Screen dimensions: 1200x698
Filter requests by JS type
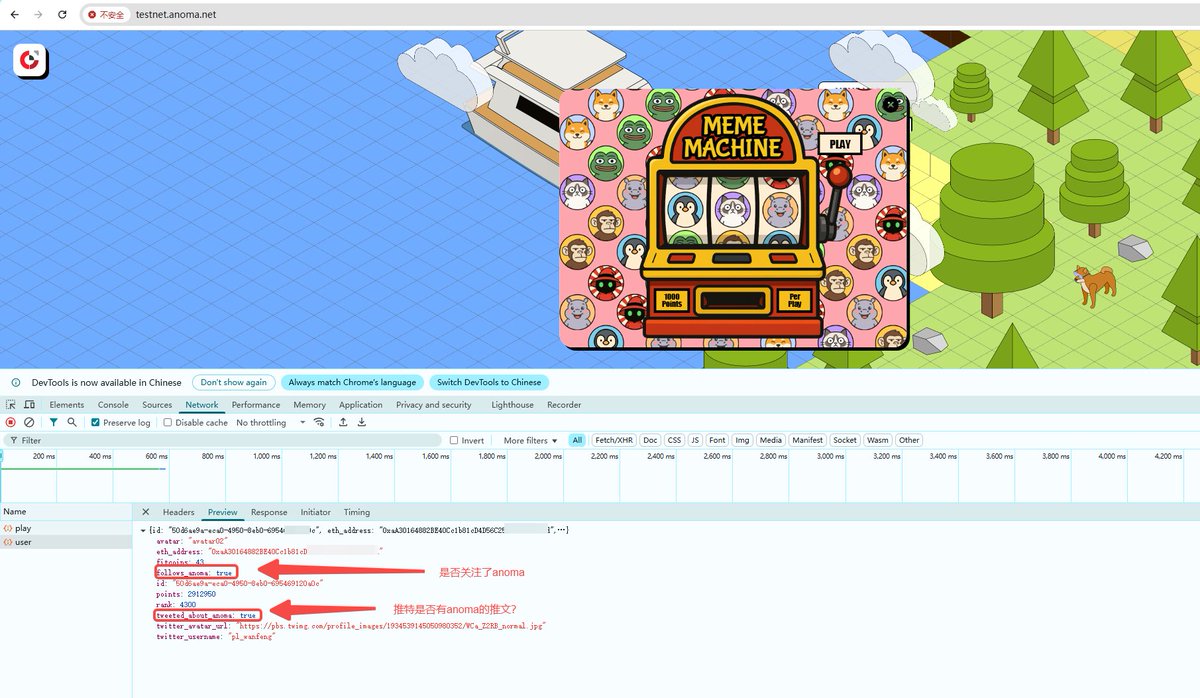(x=695, y=440)
